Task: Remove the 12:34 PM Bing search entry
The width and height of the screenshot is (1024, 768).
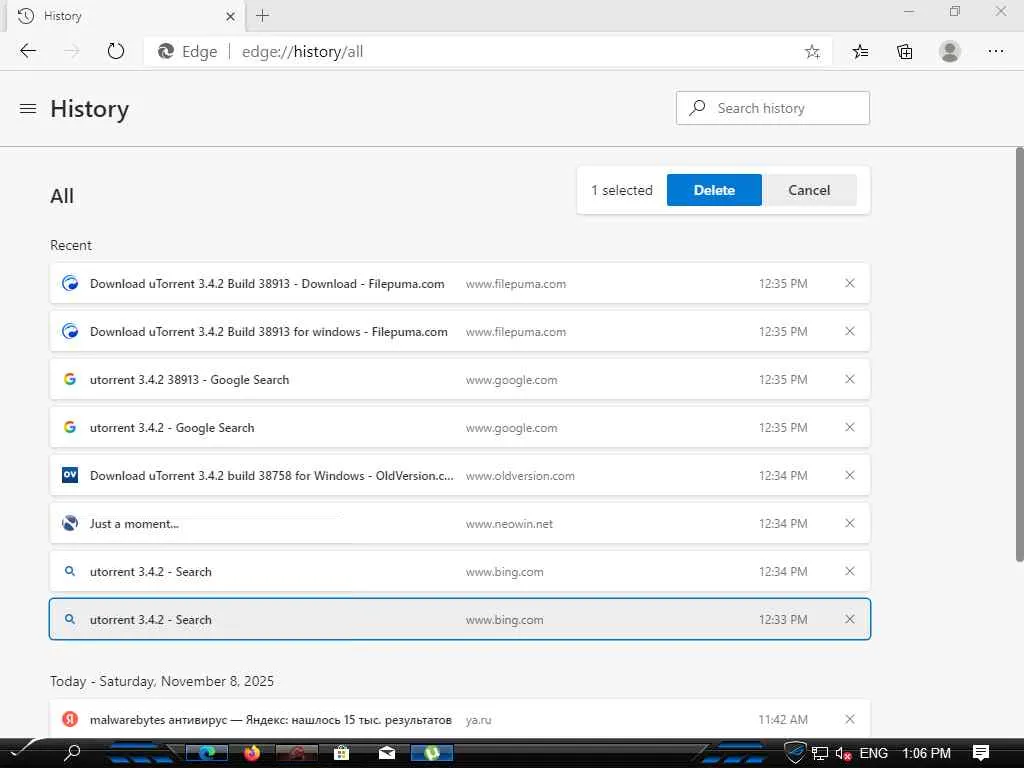Action: 850,571
